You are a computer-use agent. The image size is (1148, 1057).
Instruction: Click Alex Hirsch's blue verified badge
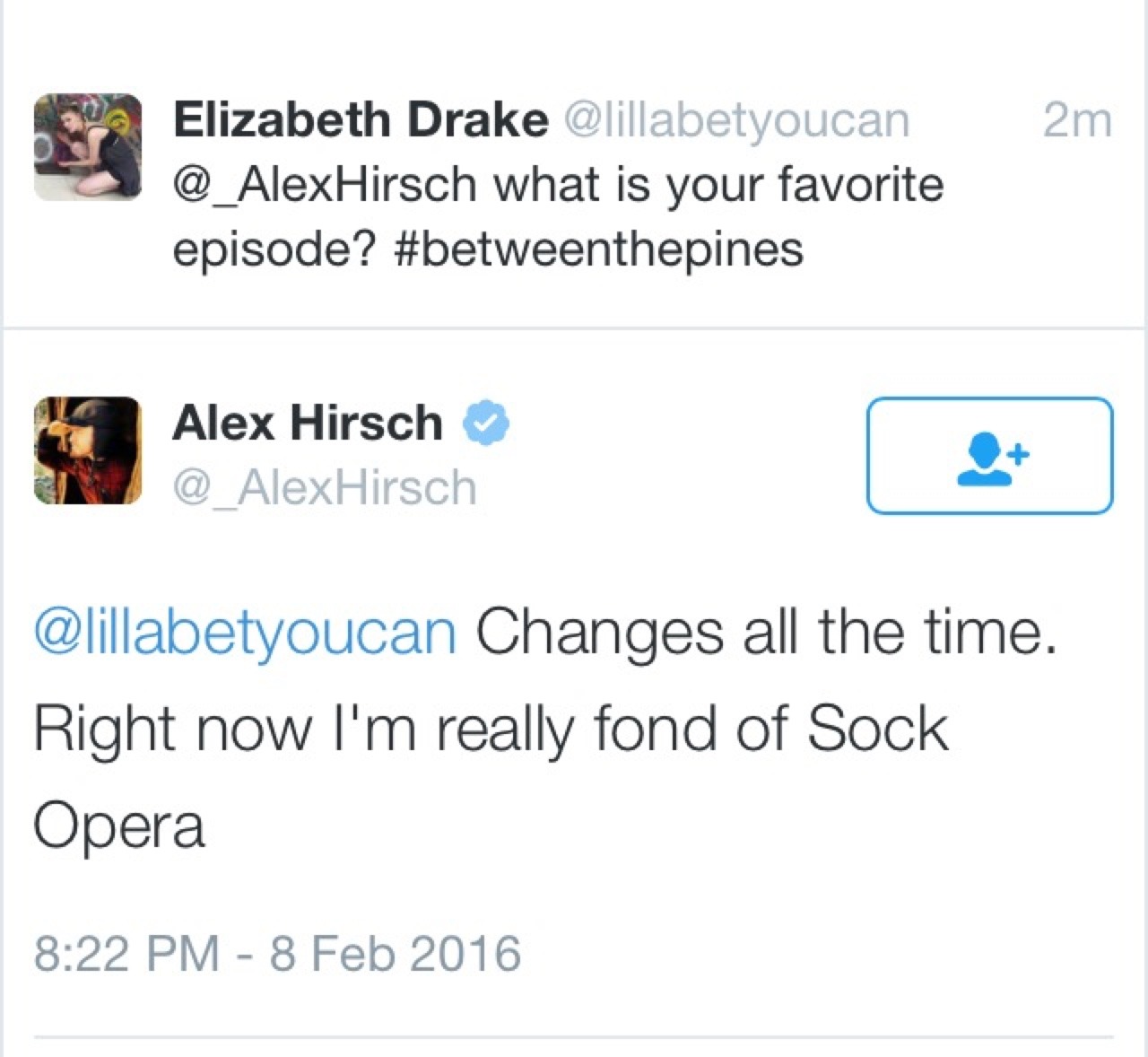(485, 423)
